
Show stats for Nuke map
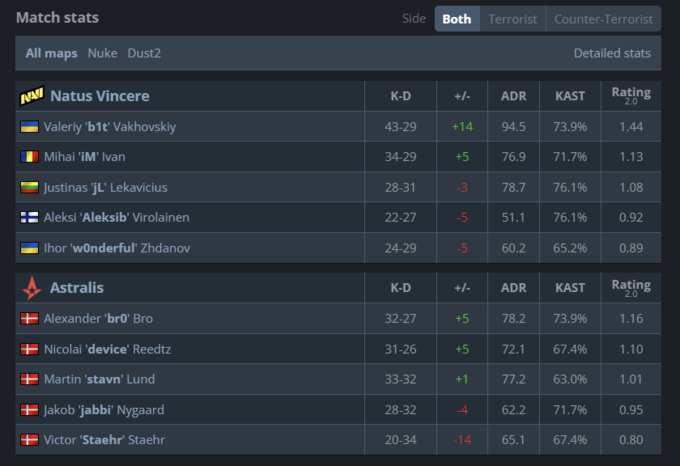pyautogui.click(x=102, y=53)
